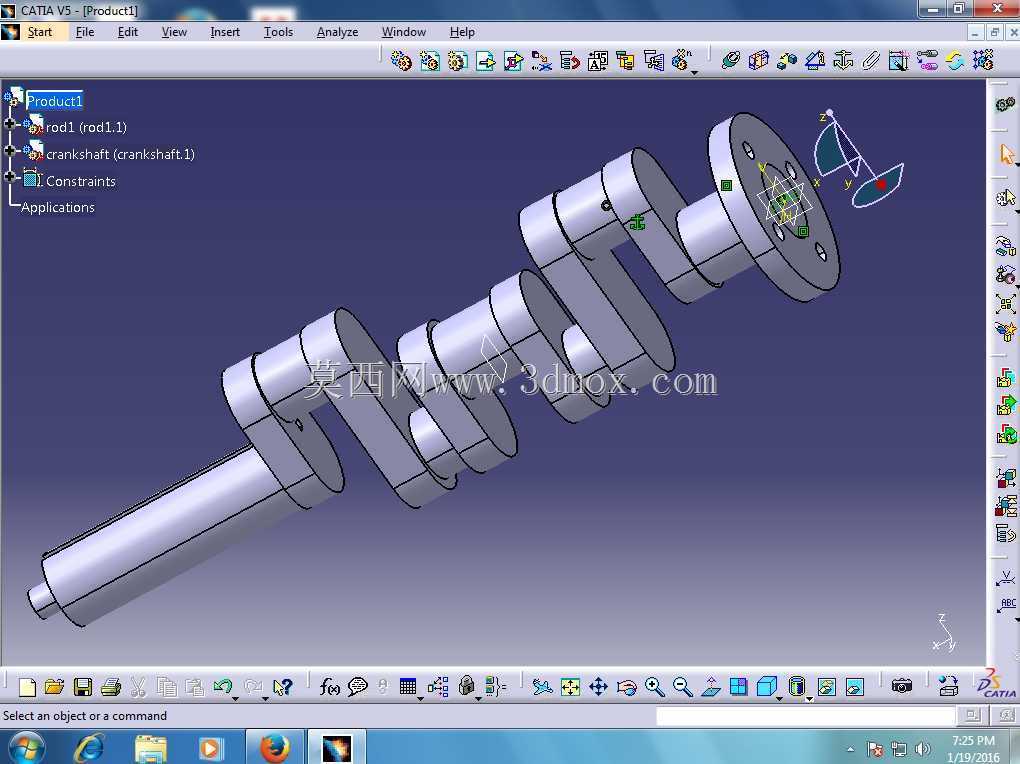Insert a new Part from the toolbar
Screen dimensions: 1020x764
(x=457, y=61)
